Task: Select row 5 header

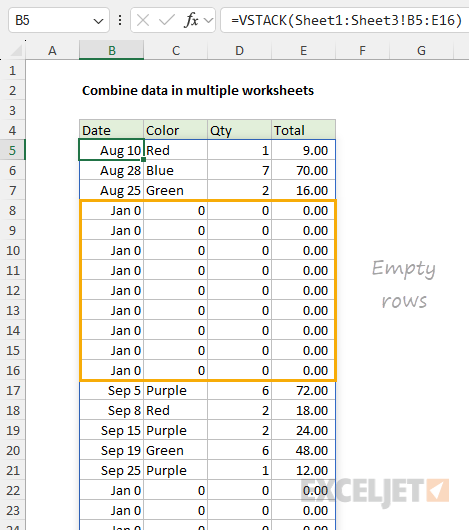Action: tap(13, 150)
